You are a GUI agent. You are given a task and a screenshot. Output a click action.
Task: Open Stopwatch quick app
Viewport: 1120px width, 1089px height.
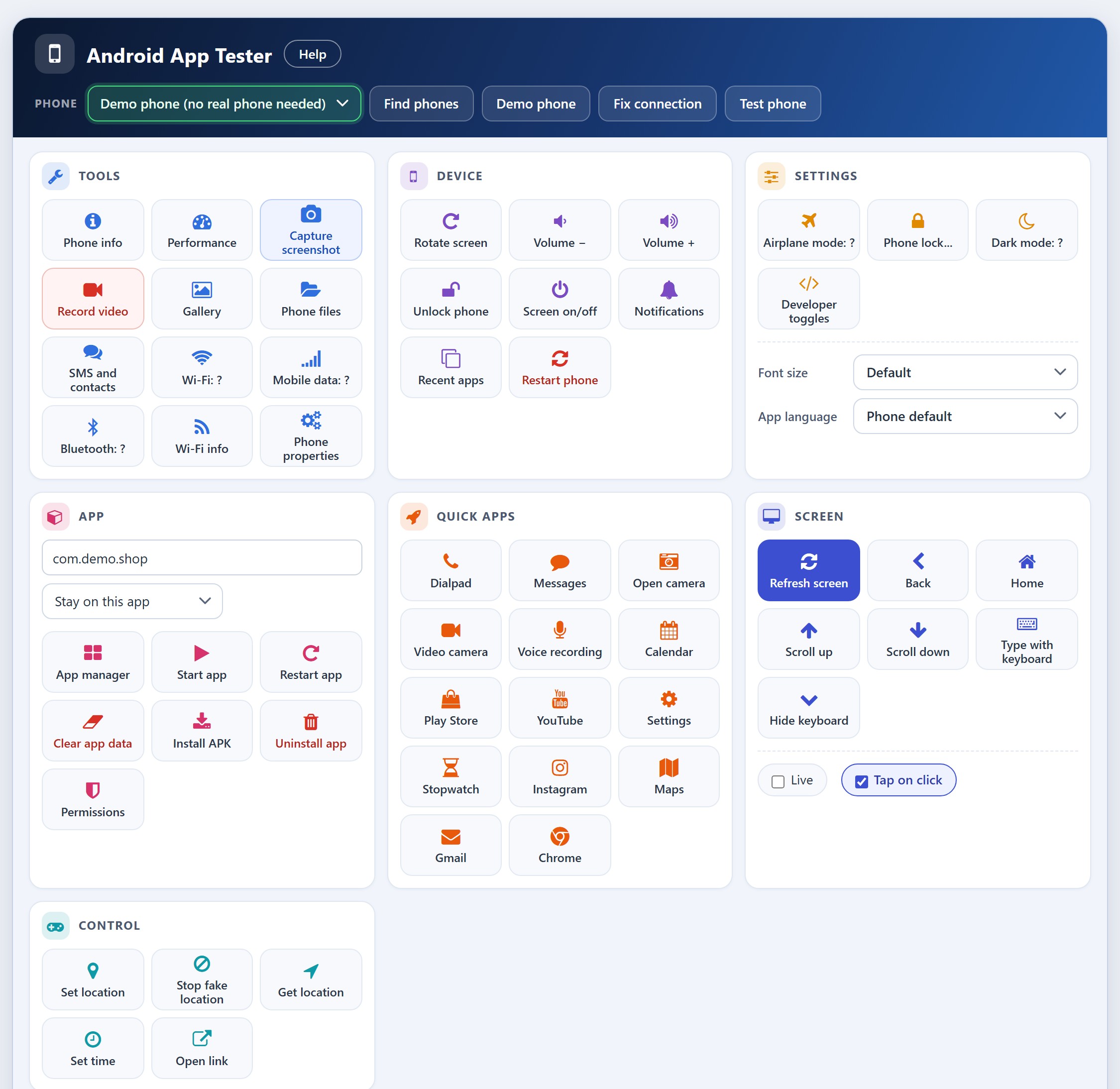pos(451,776)
